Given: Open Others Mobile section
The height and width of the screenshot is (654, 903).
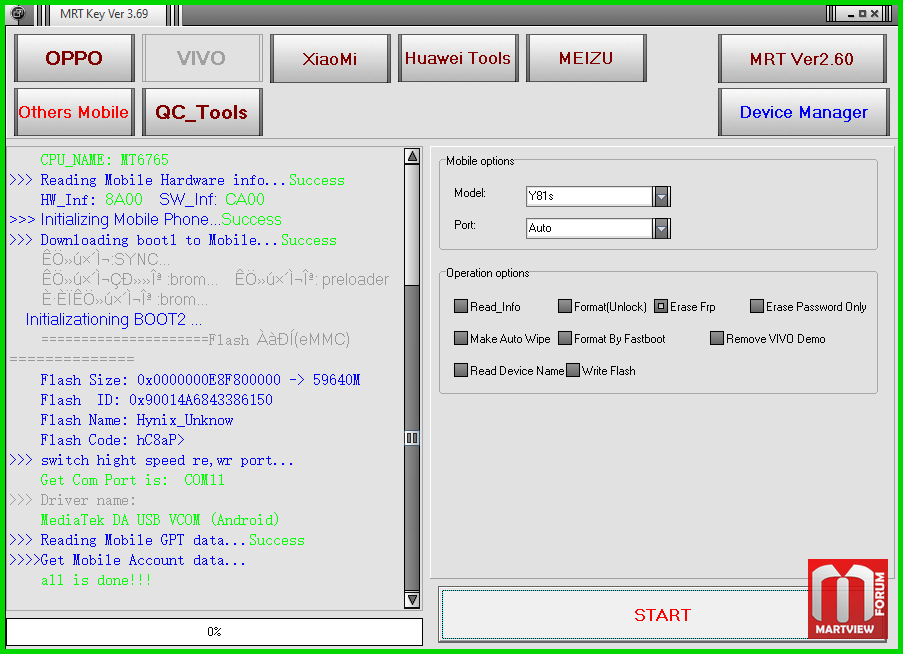Looking at the screenshot, I should tap(74, 112).
